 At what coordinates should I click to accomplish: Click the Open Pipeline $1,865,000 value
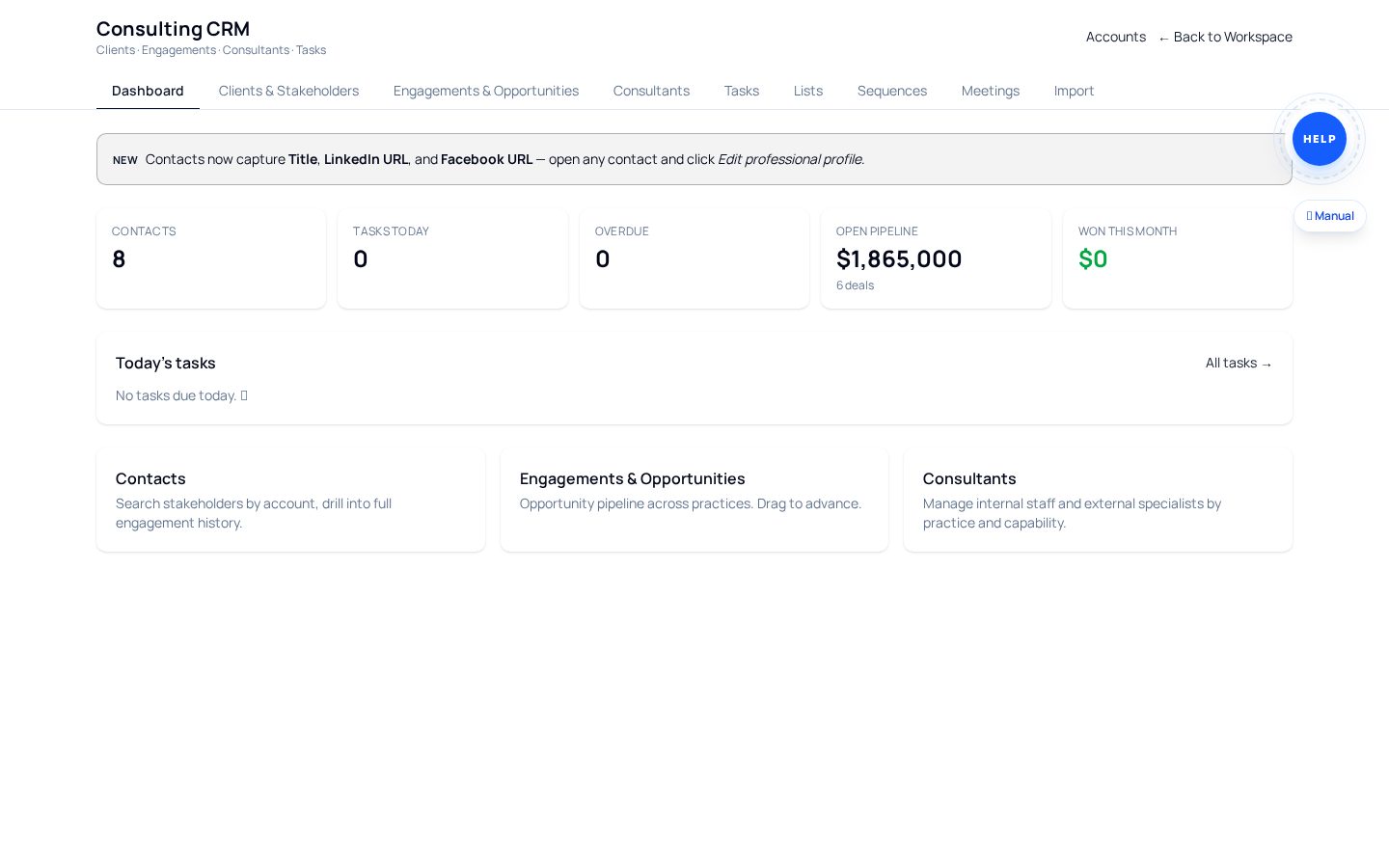coord(899,258)
